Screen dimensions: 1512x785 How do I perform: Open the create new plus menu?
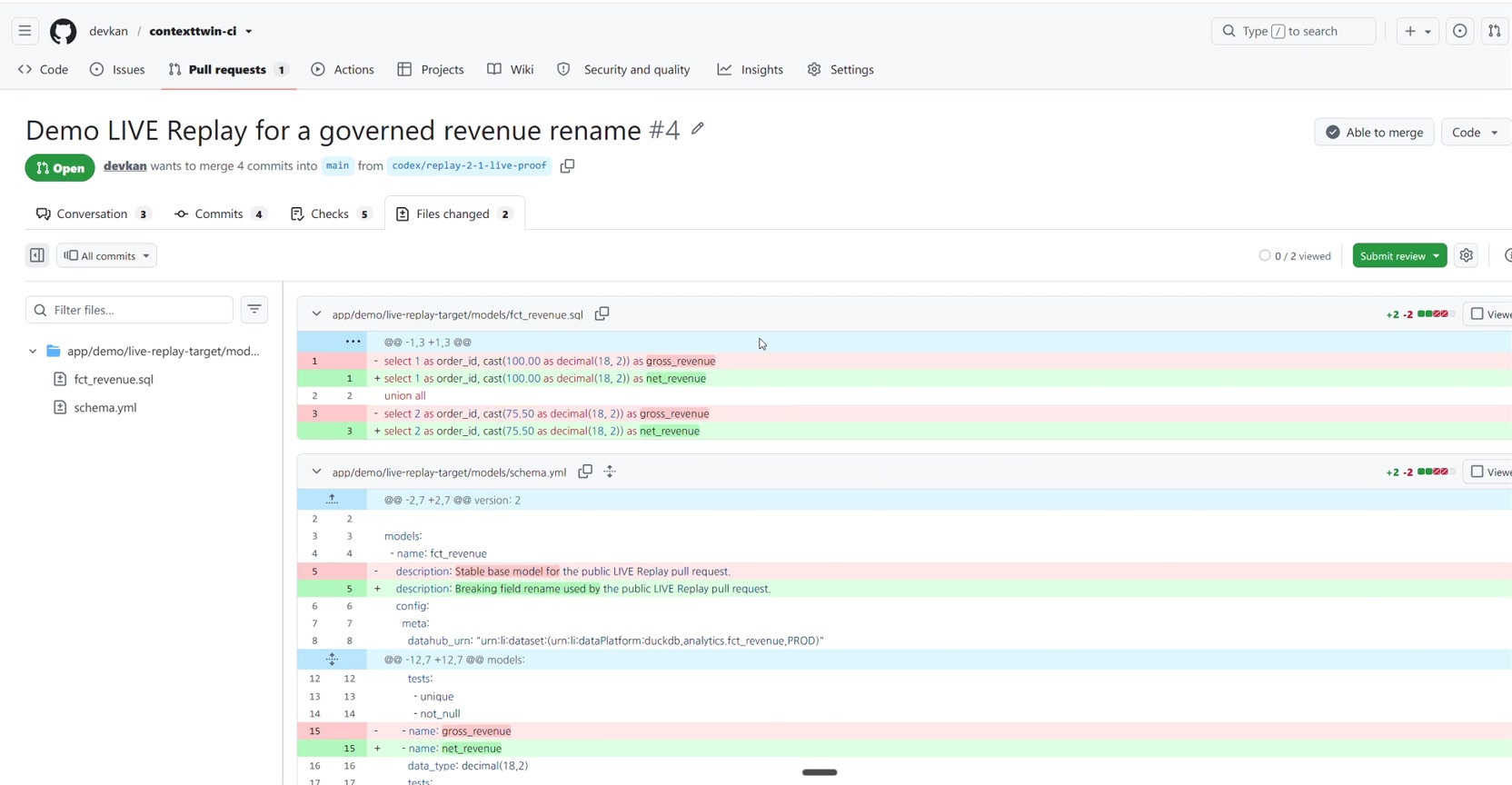click(1417, 31)
